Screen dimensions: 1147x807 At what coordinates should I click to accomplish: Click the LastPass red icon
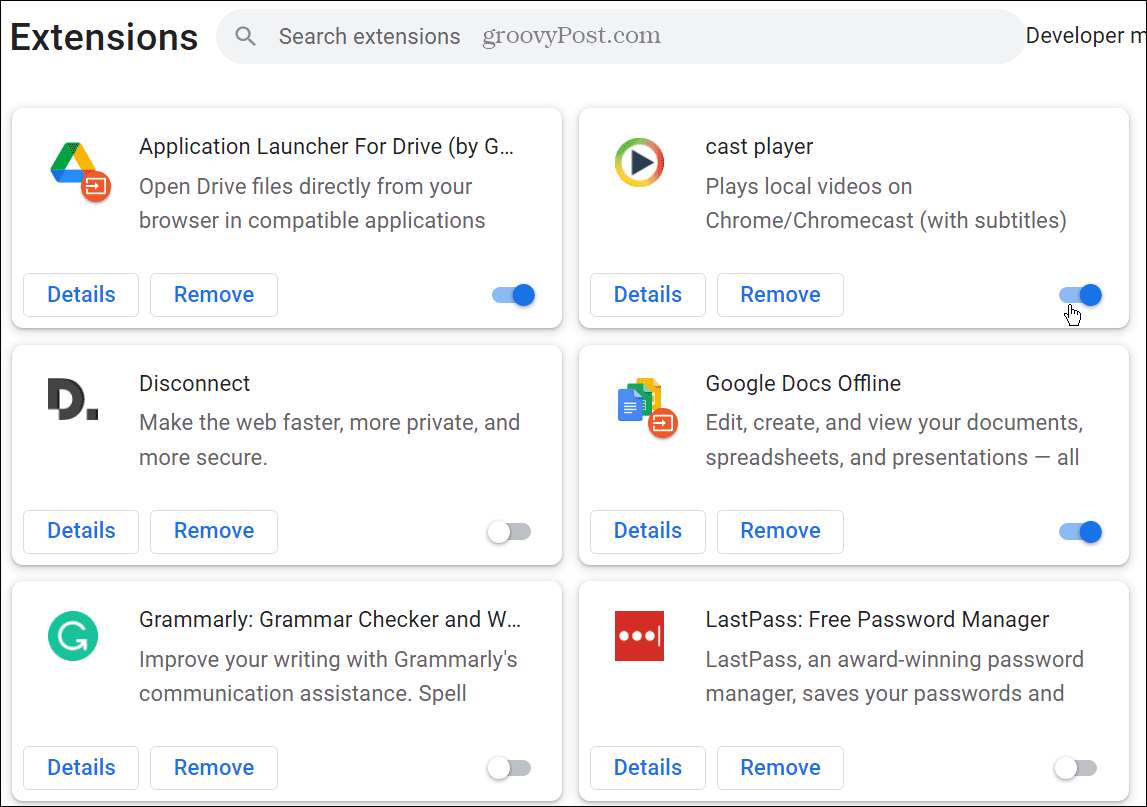(639, 636)
